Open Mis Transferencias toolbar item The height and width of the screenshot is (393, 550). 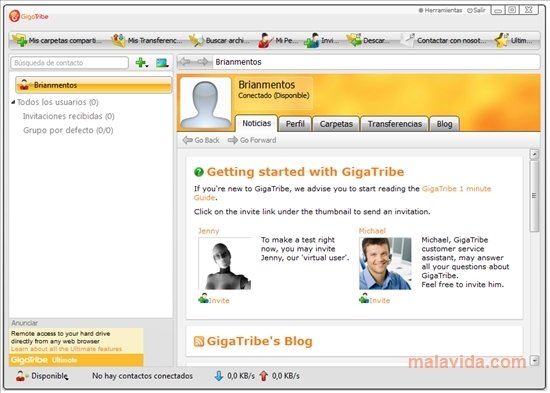[147, 40]
